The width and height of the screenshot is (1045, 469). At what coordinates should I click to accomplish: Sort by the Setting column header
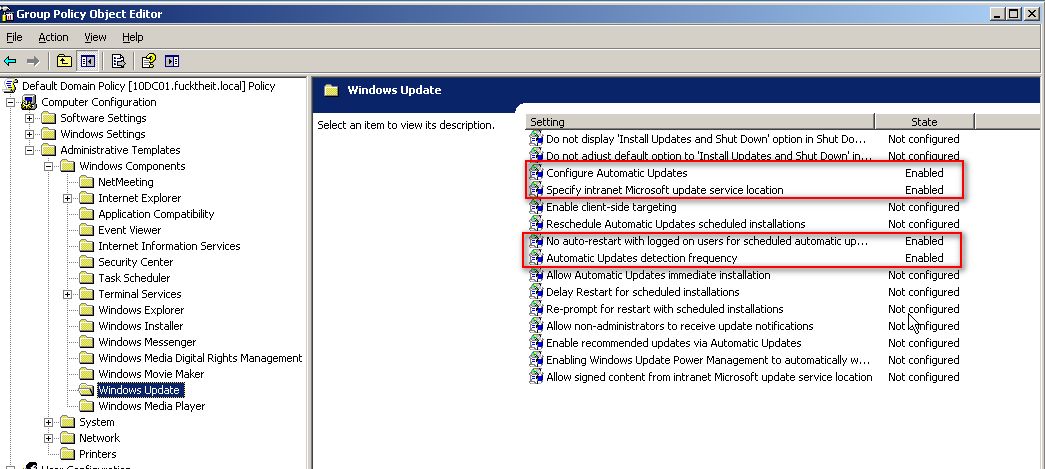point(700,122)
